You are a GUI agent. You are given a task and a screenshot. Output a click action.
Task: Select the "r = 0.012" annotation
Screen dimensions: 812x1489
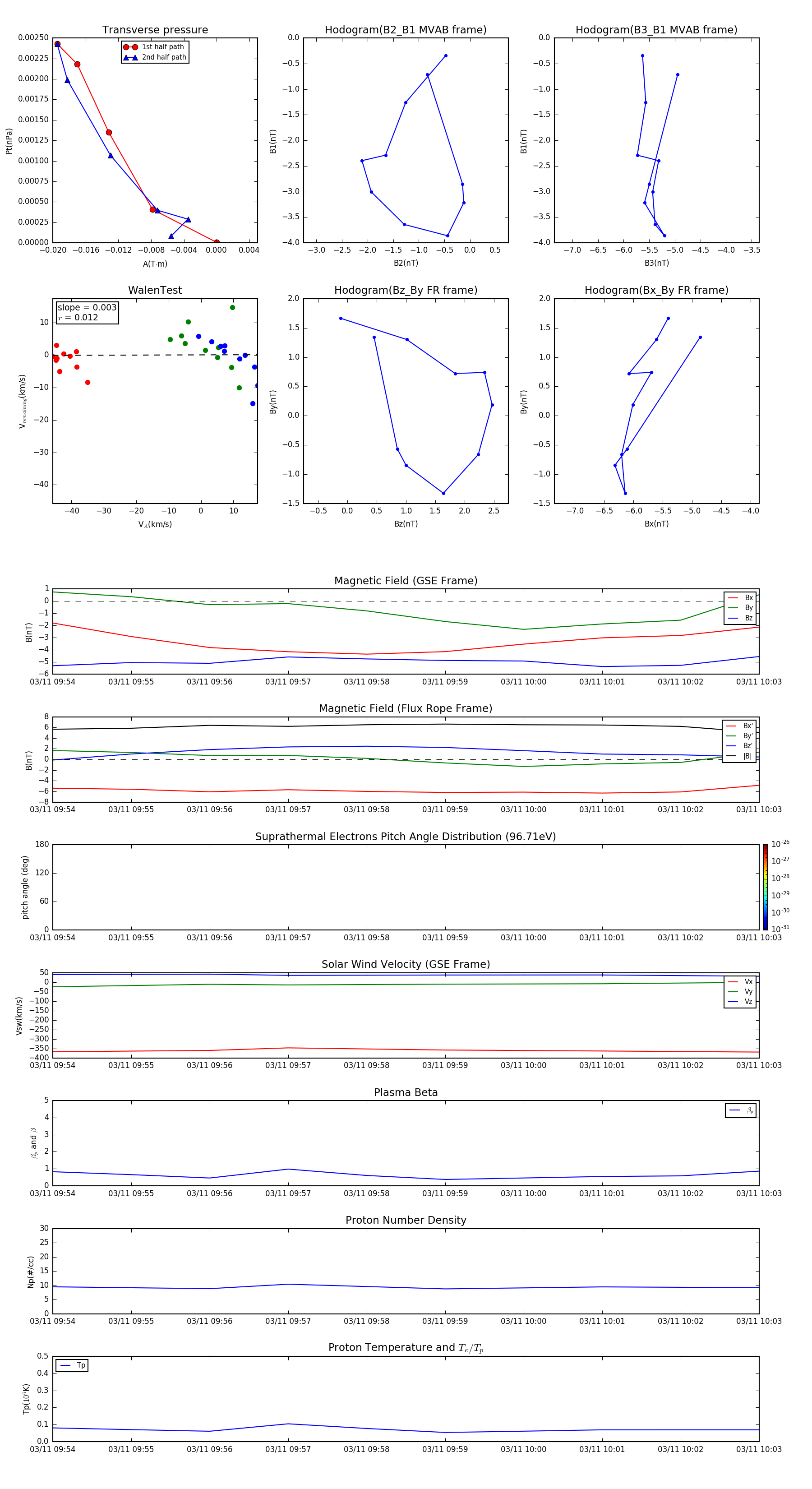[78, 317]
